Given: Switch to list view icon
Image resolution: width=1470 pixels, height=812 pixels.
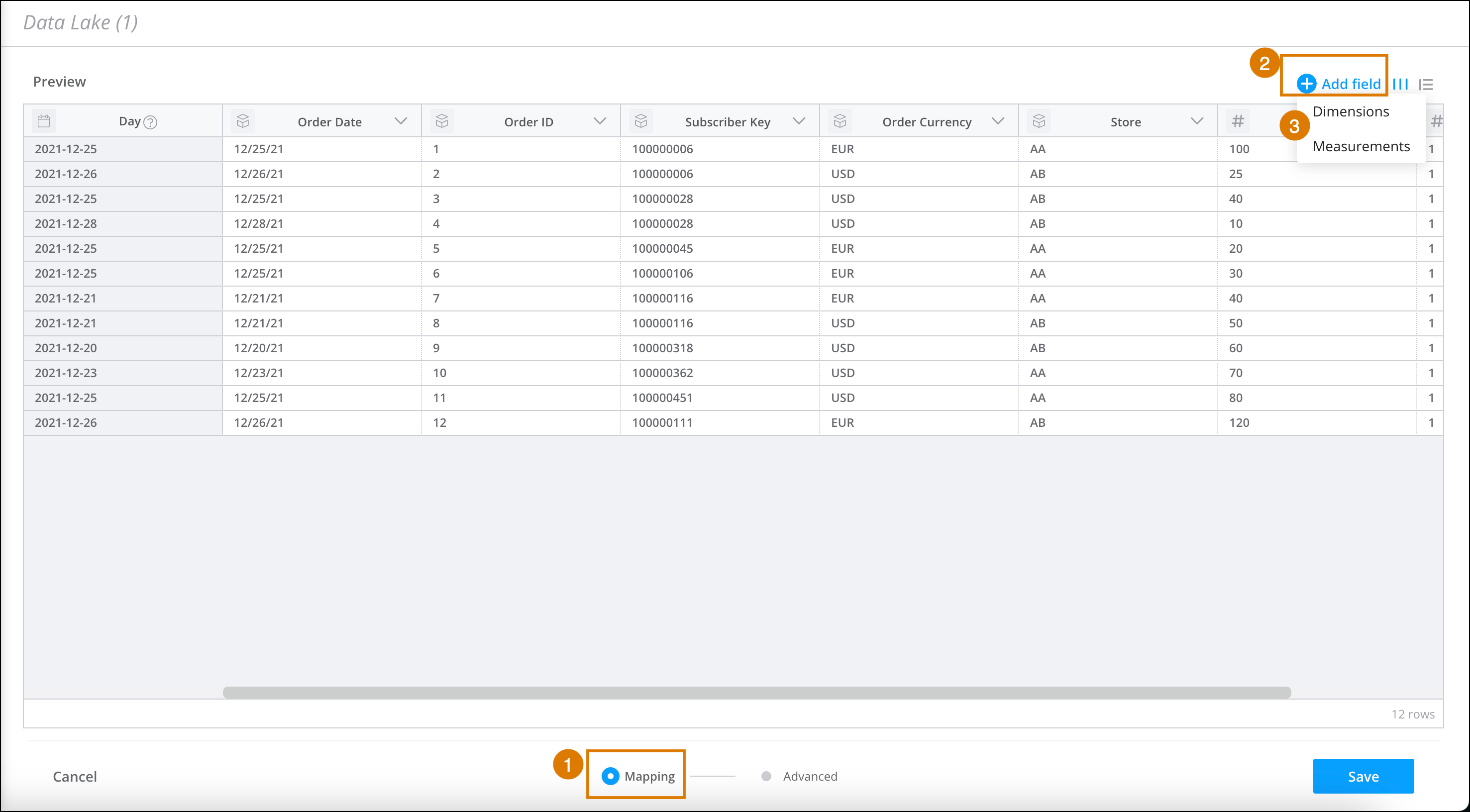Looking at the screenshot, I should (1427, 85).
